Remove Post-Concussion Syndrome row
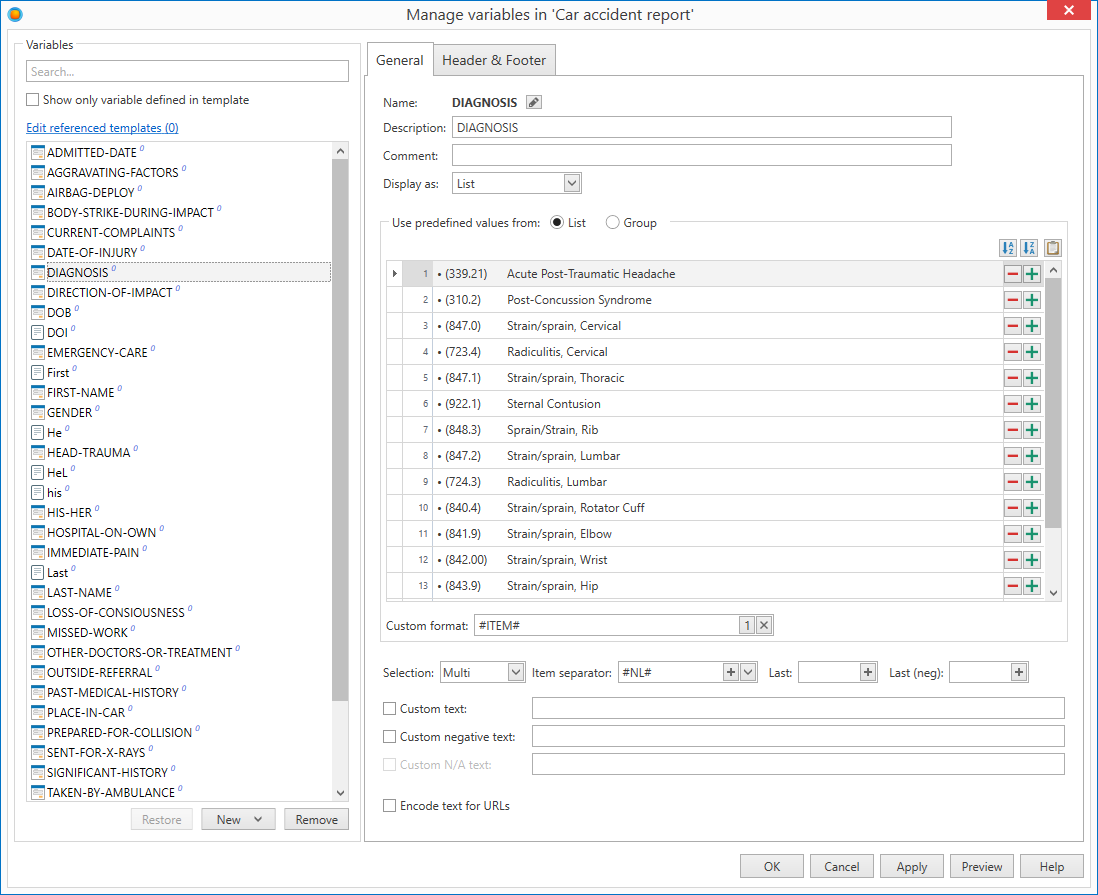The image size is (1098, 895). pos(1013,300)
